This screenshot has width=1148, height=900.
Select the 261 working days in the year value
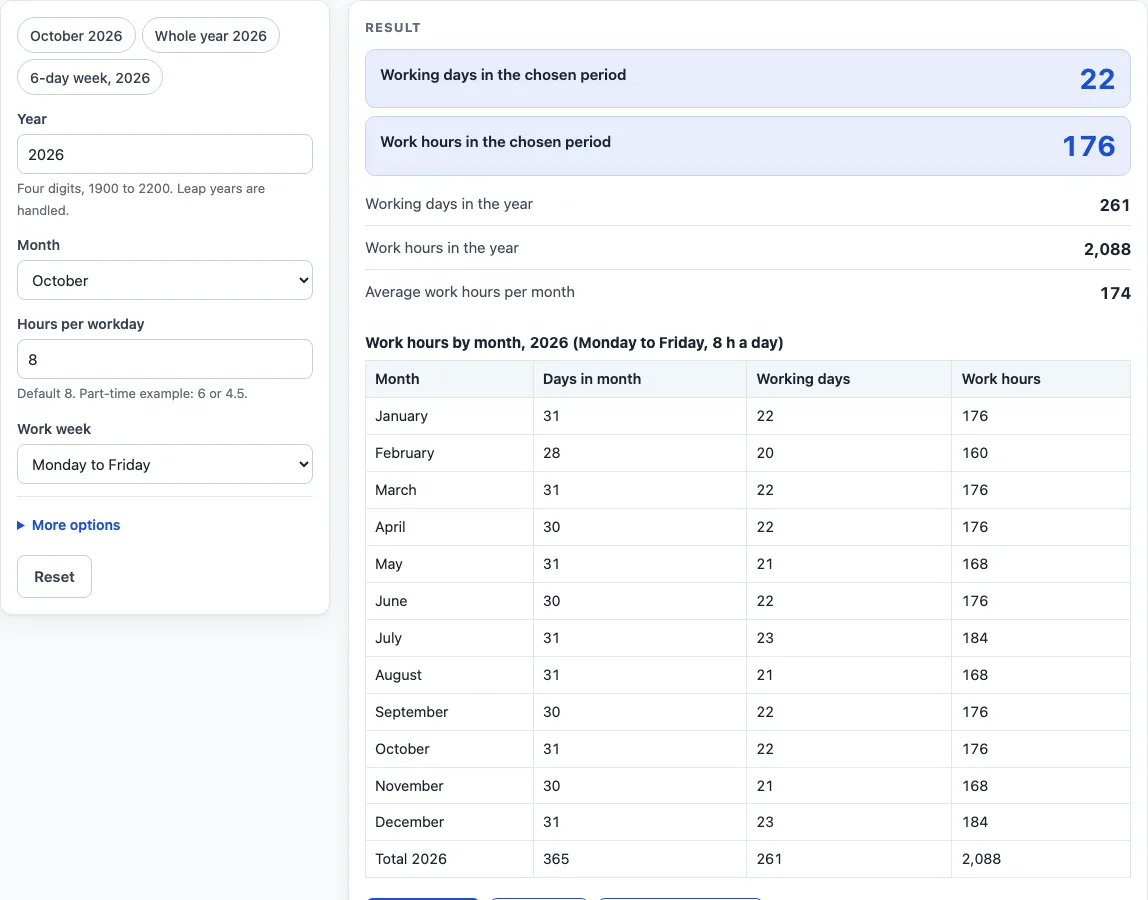(1114, 205)
